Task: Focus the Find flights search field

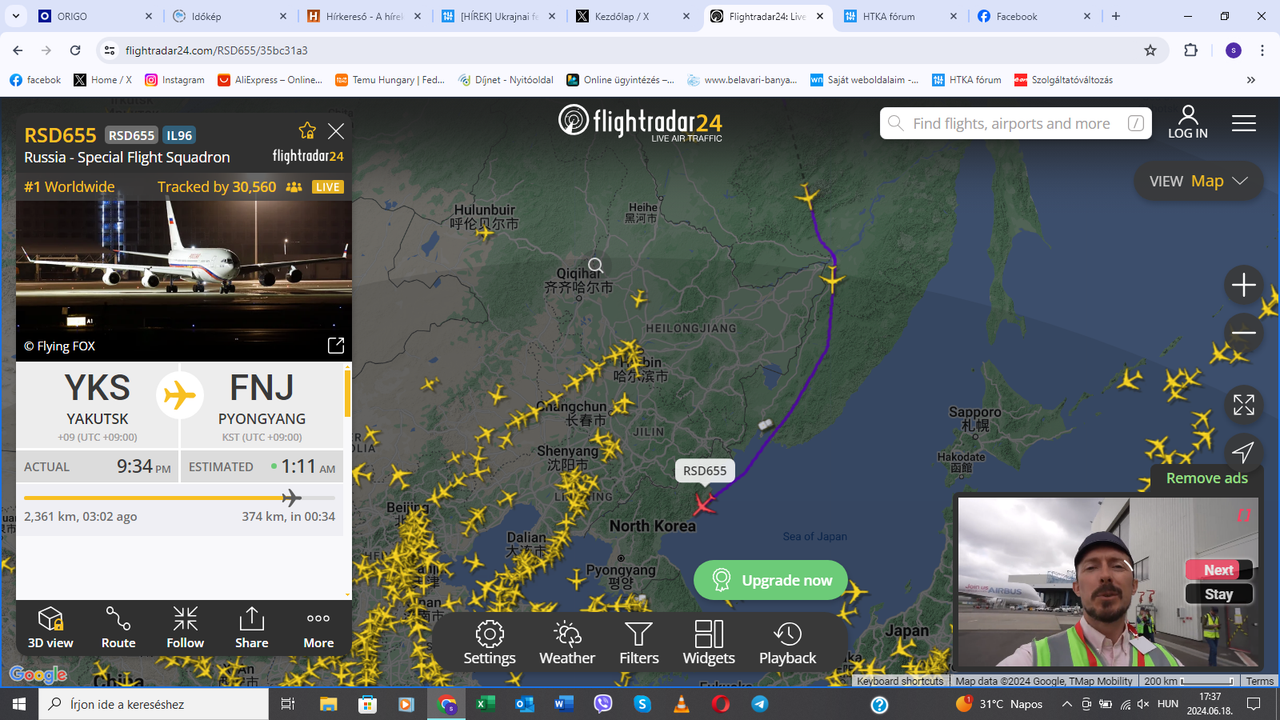Action: point(1015,123)
